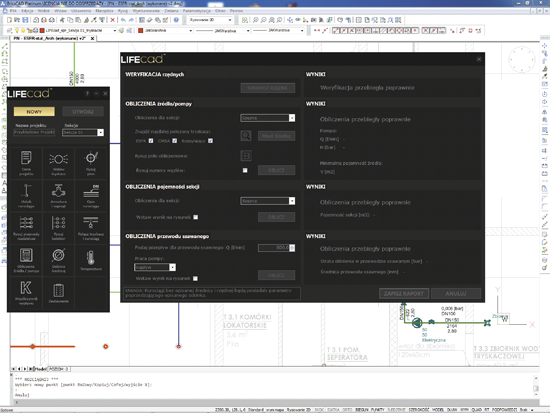Choose the Rysuj kolektor icon
The image size is (550, 413).
pos(59,228)
